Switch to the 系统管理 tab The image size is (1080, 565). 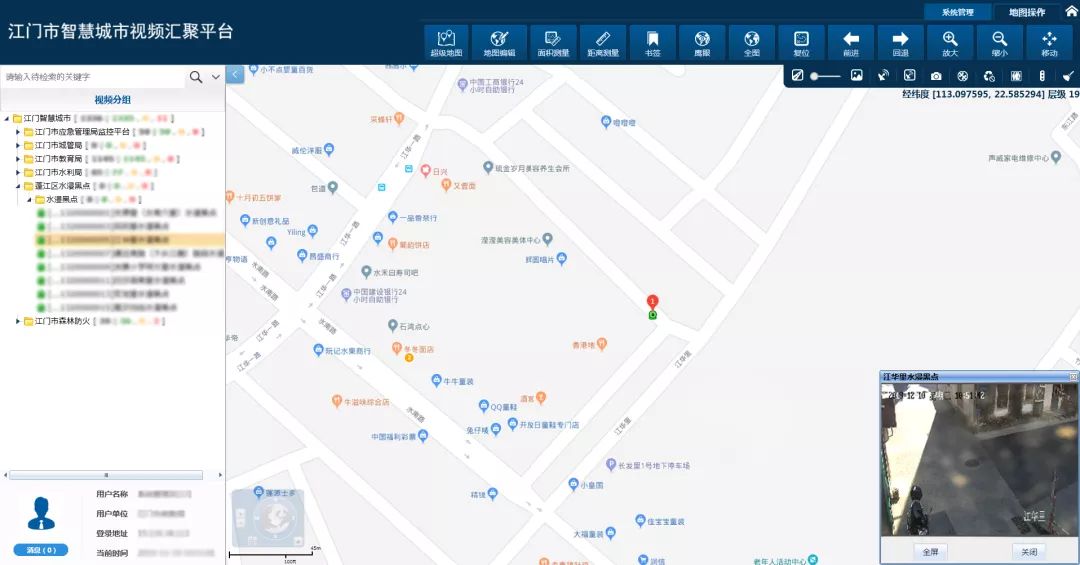[x=957, y=12]
